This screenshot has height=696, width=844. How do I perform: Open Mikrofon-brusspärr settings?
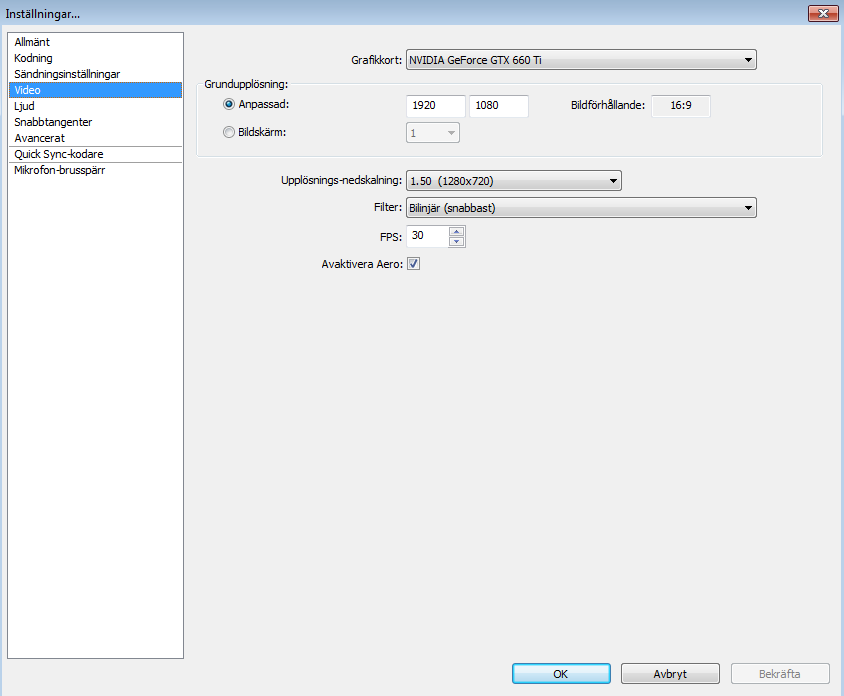click(60, 170)
